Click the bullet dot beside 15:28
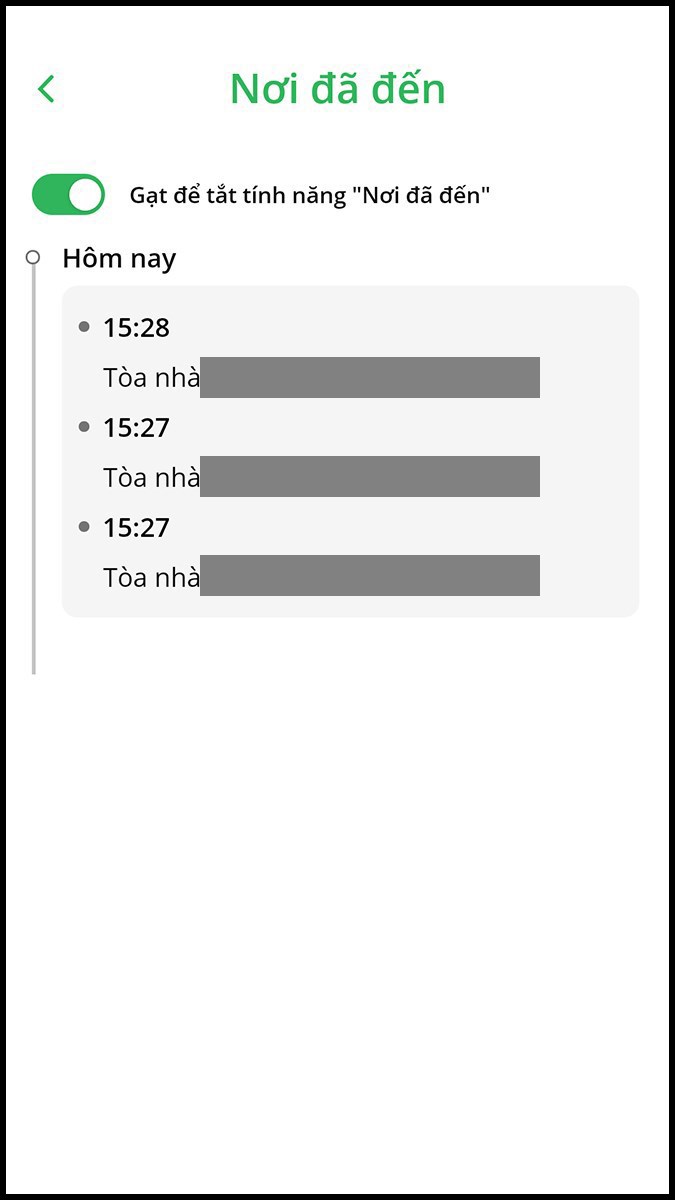The image size is (675, 1200). (x=84, y=326)
